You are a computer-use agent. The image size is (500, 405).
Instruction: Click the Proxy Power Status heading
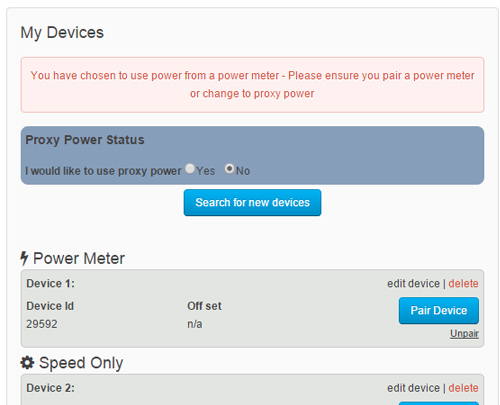coord(85,140)
